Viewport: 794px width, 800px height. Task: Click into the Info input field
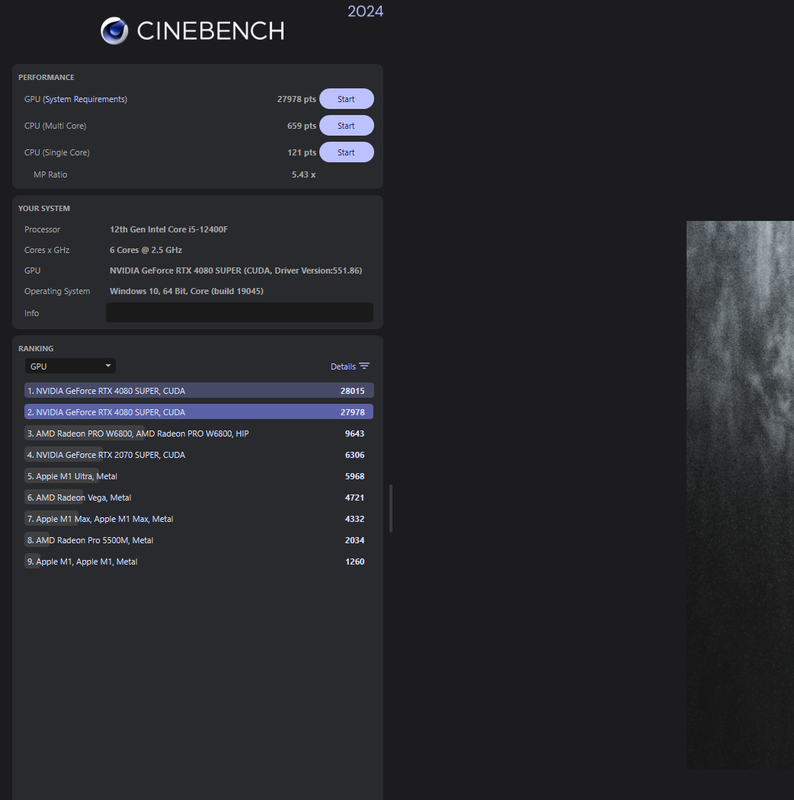coord(239,312)
